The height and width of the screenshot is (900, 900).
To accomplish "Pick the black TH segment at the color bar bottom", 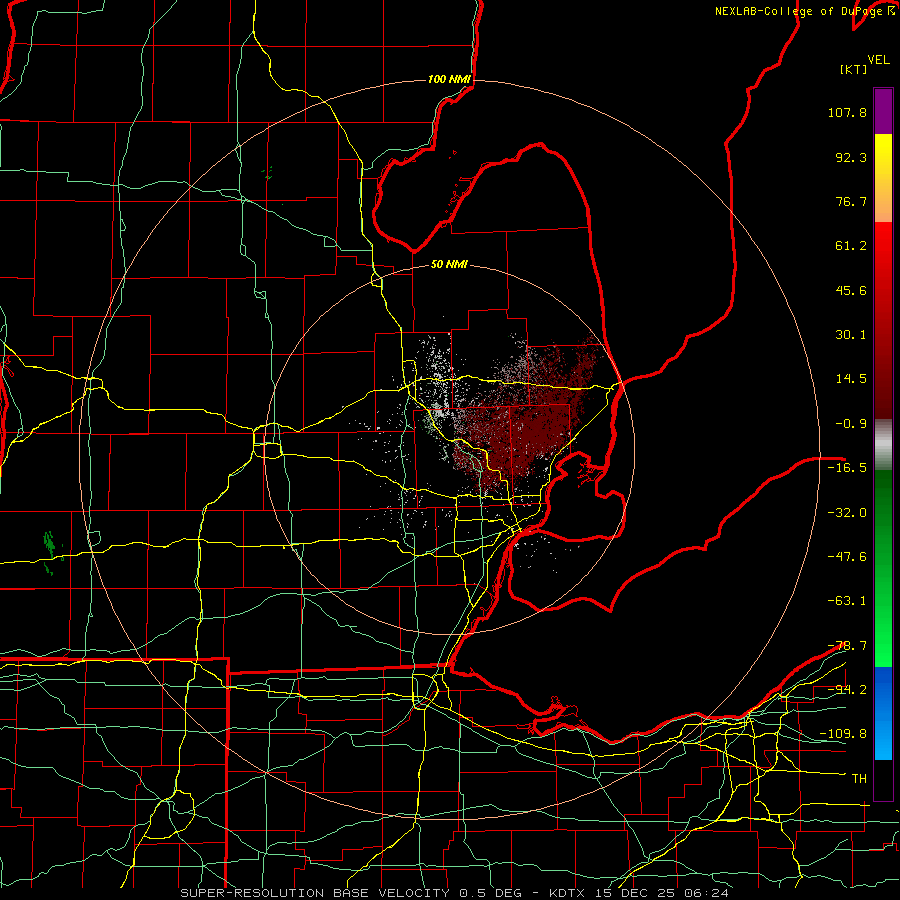I will (883, 779).
